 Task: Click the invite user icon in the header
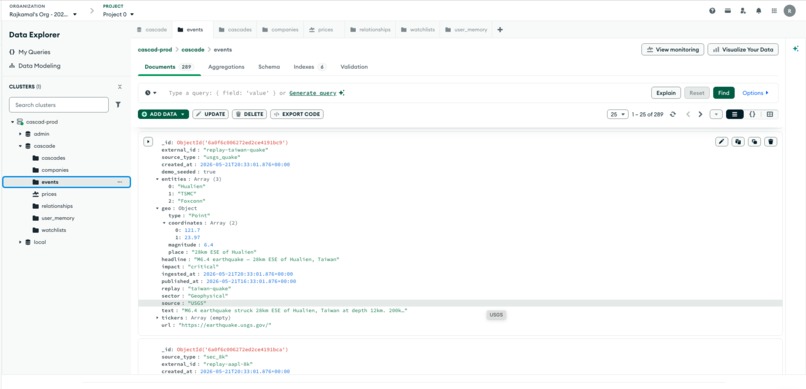[743, 11]
